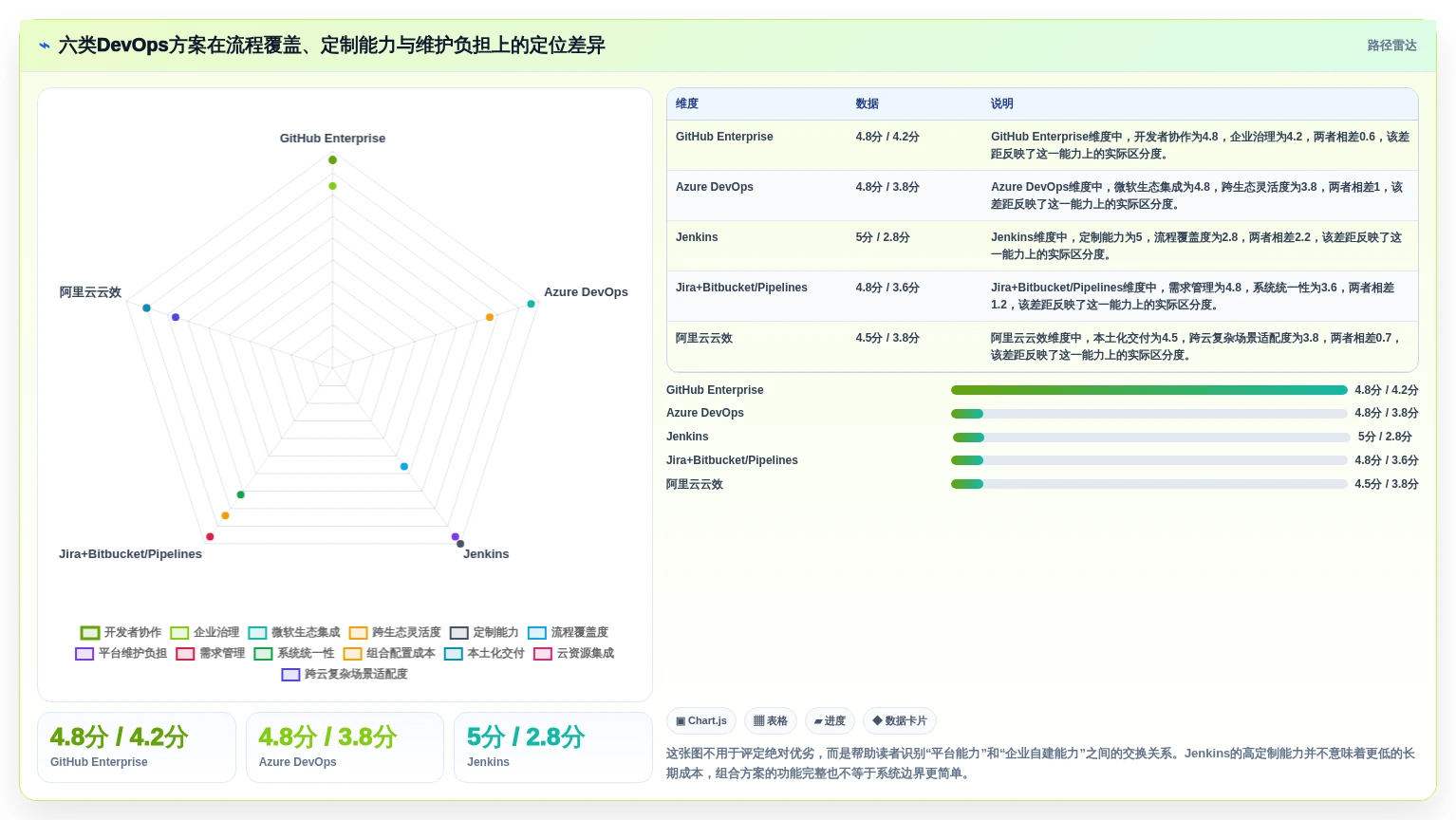
Task: Select the Chart.js tag
Action: (701, 721)
